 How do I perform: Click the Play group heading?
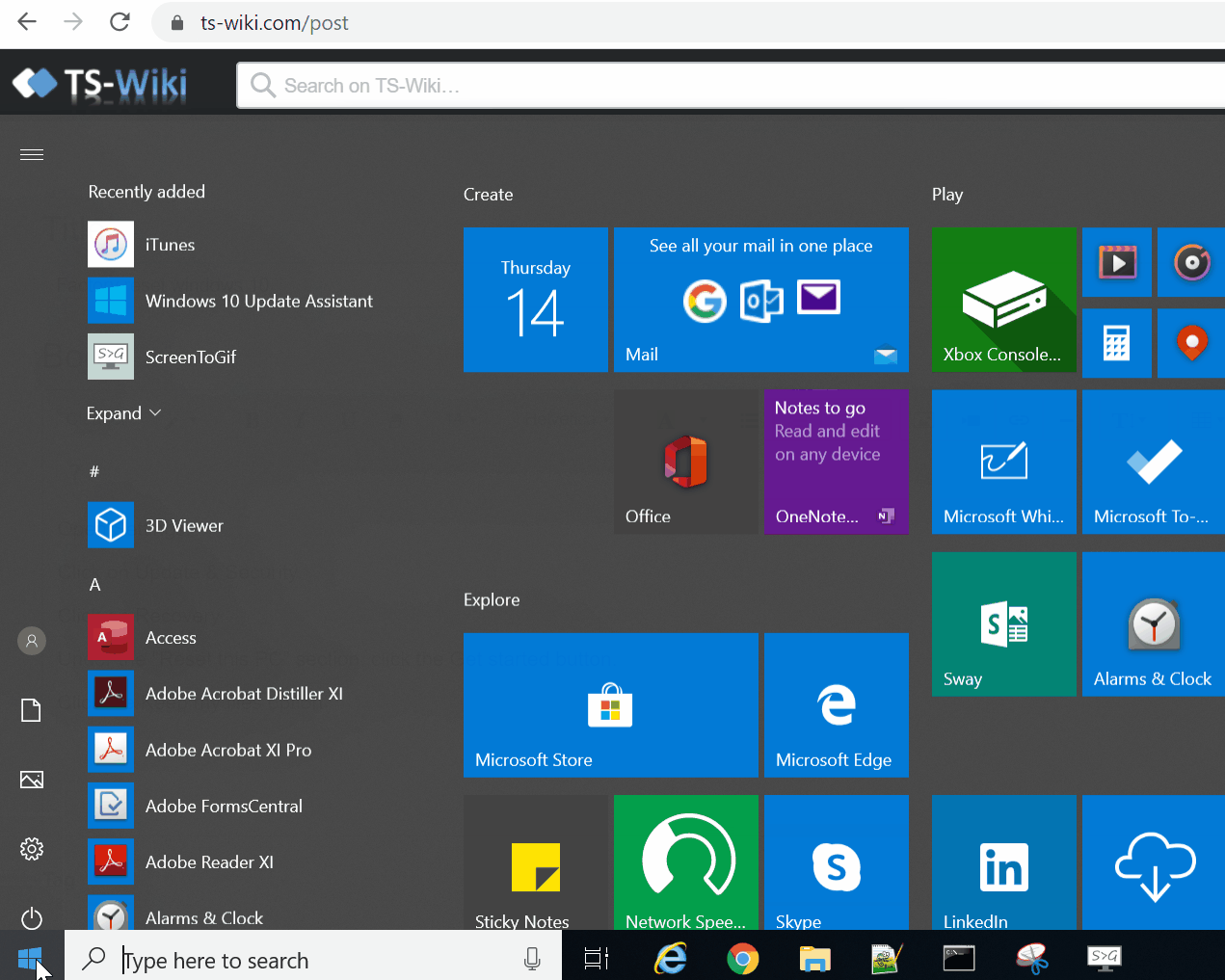(947, 195)
